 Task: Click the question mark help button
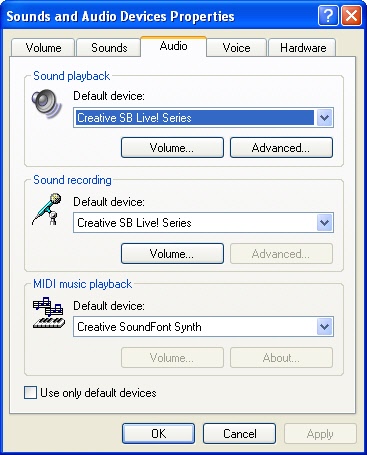click(x=328, y=15)
